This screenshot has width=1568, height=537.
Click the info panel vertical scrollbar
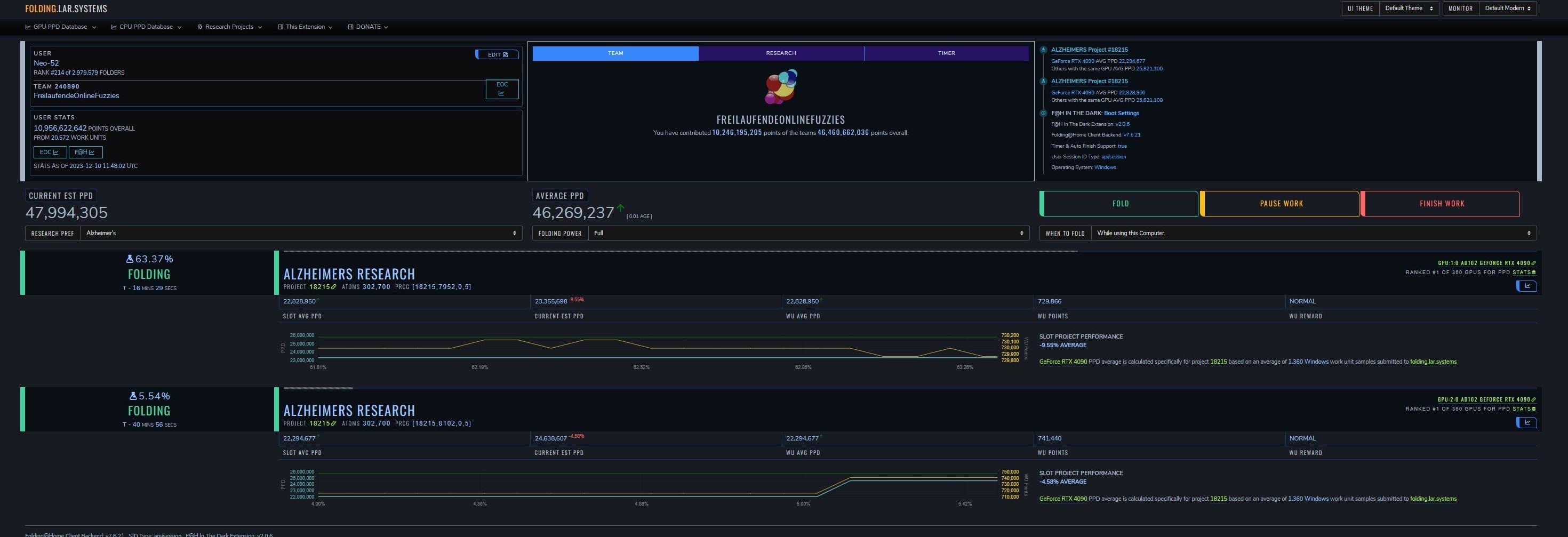click(x=1539, y=111)
